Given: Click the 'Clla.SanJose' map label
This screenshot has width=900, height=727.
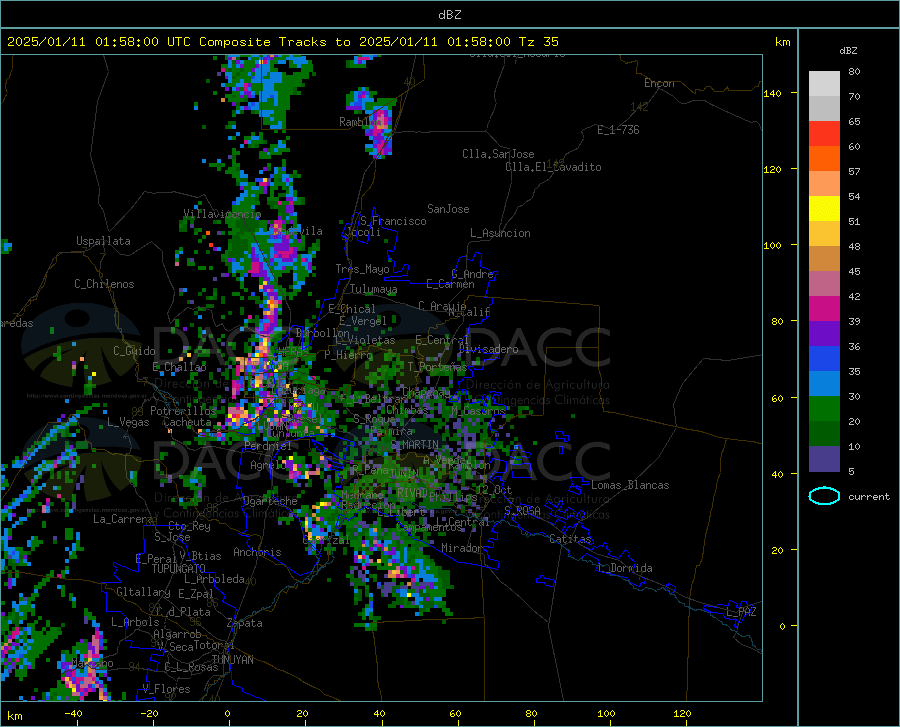Looking at the screenshot, I should (498, 154).
